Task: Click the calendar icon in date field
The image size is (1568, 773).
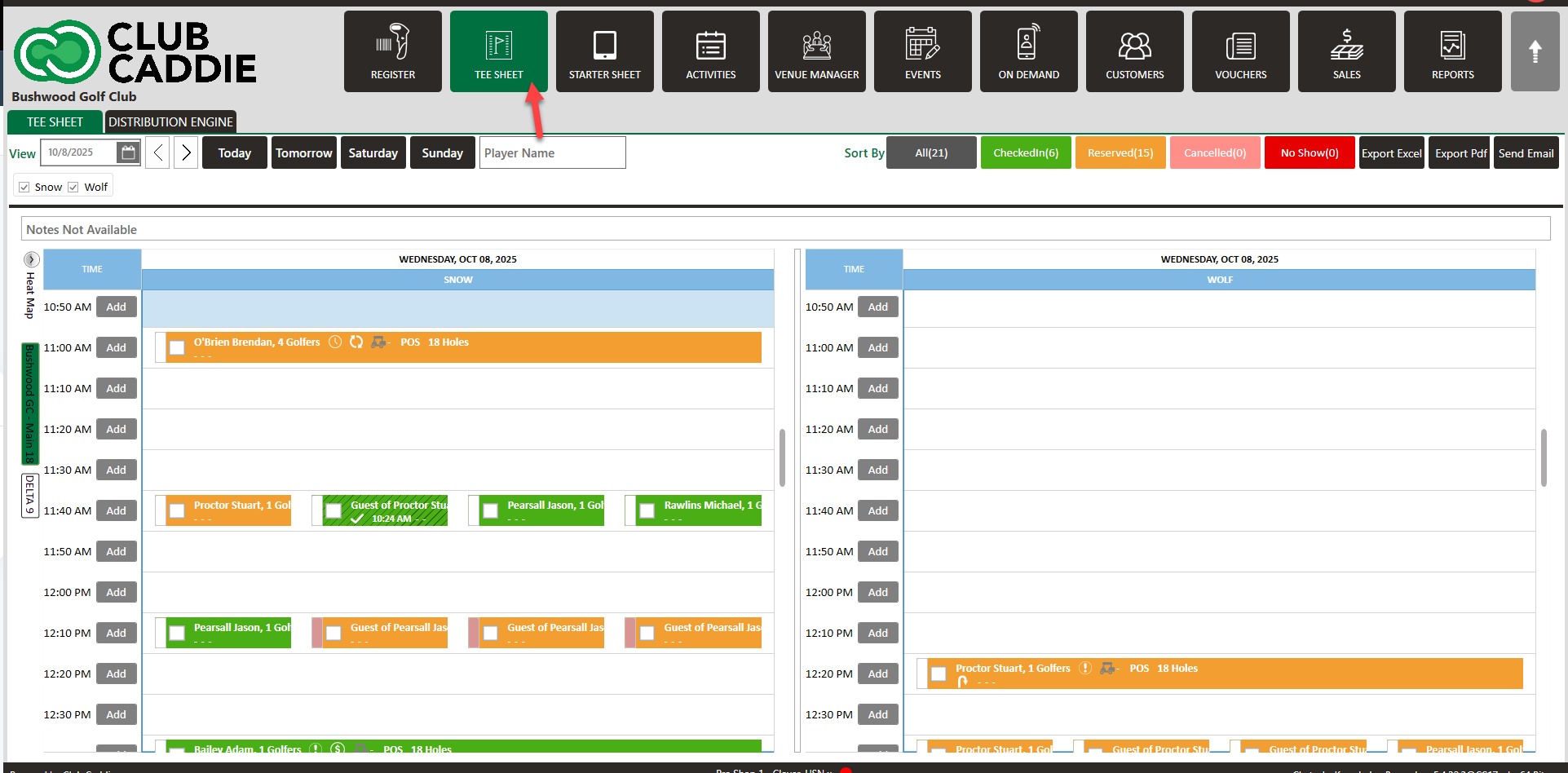Action: (127, 152)
